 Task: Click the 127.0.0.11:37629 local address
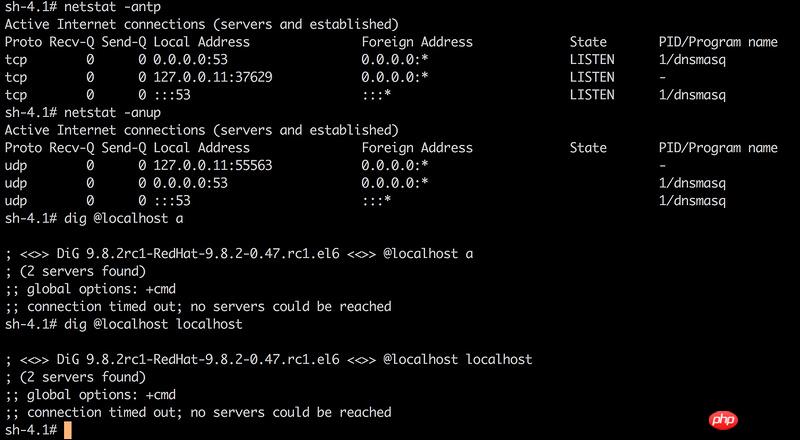[213, 78]
